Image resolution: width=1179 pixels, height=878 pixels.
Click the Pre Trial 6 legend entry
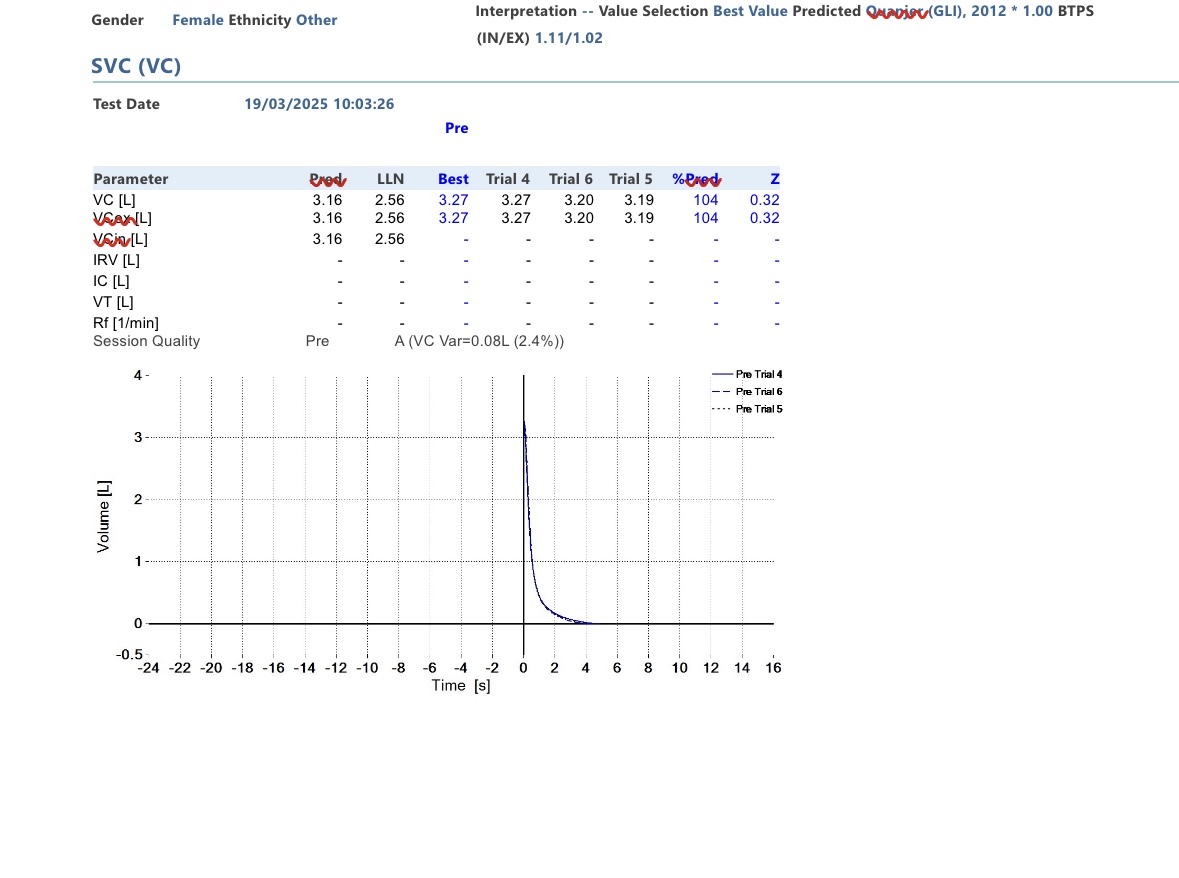point(758,391)
